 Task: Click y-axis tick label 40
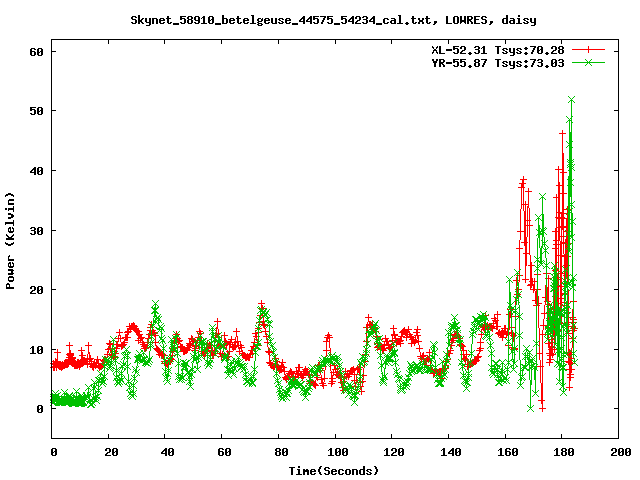(x=36, y=171)
